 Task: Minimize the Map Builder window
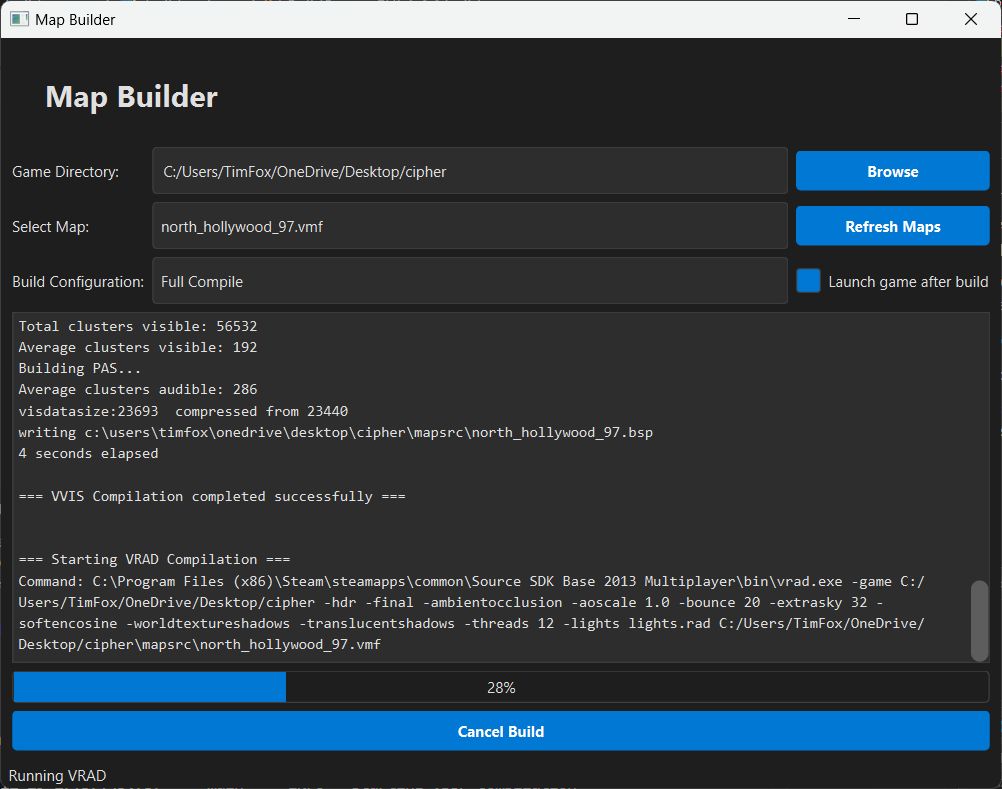click(852, 19)
